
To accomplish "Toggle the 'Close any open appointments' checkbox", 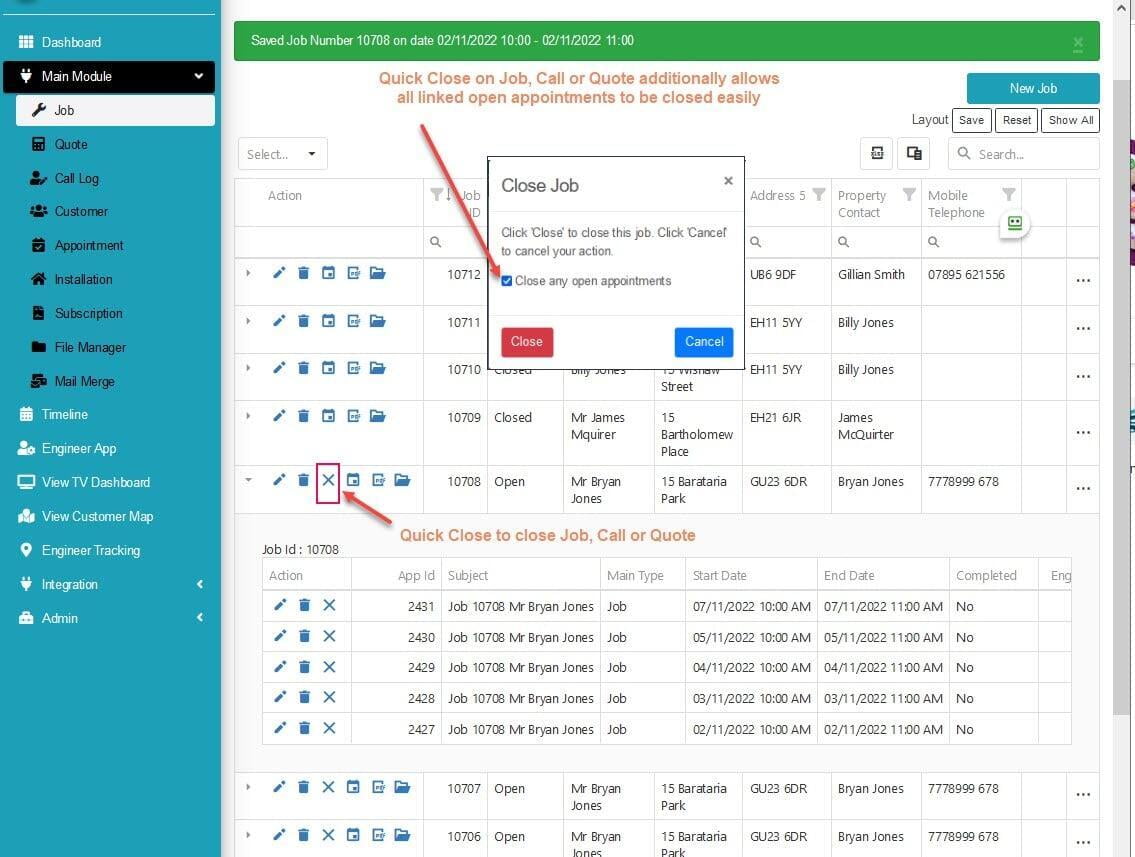I will pyautogui.click(x=507, y=281).
